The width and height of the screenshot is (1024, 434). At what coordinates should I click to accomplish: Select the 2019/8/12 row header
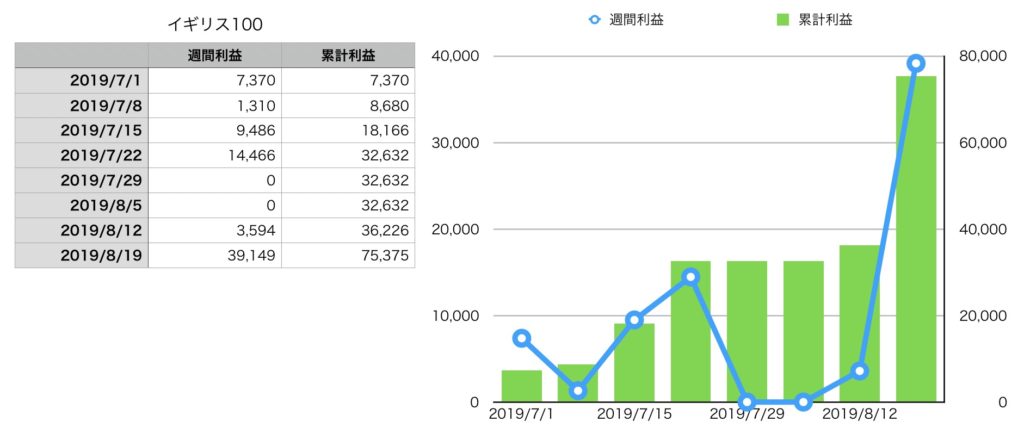82,230
